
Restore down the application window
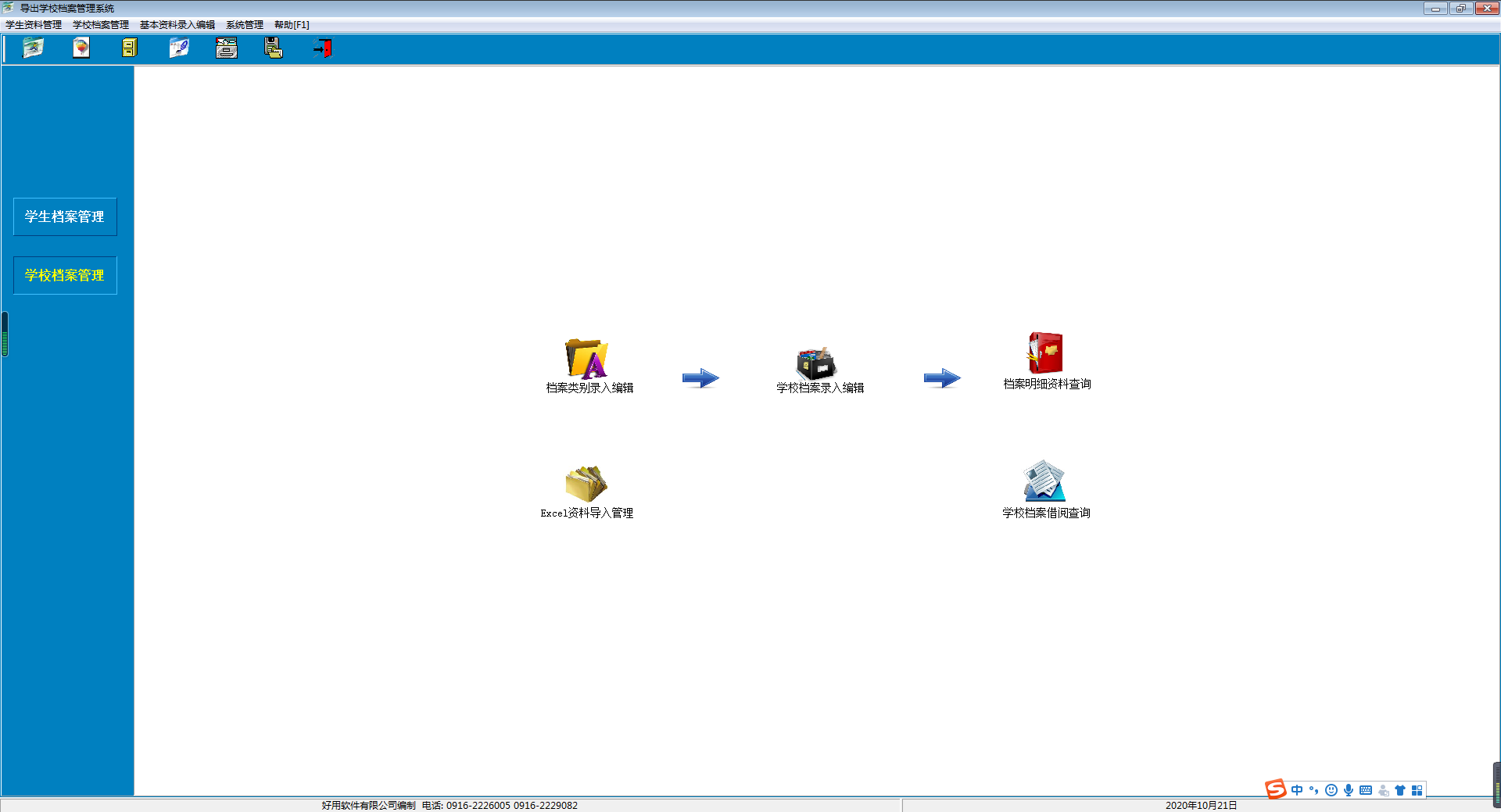pos(1460,8)
